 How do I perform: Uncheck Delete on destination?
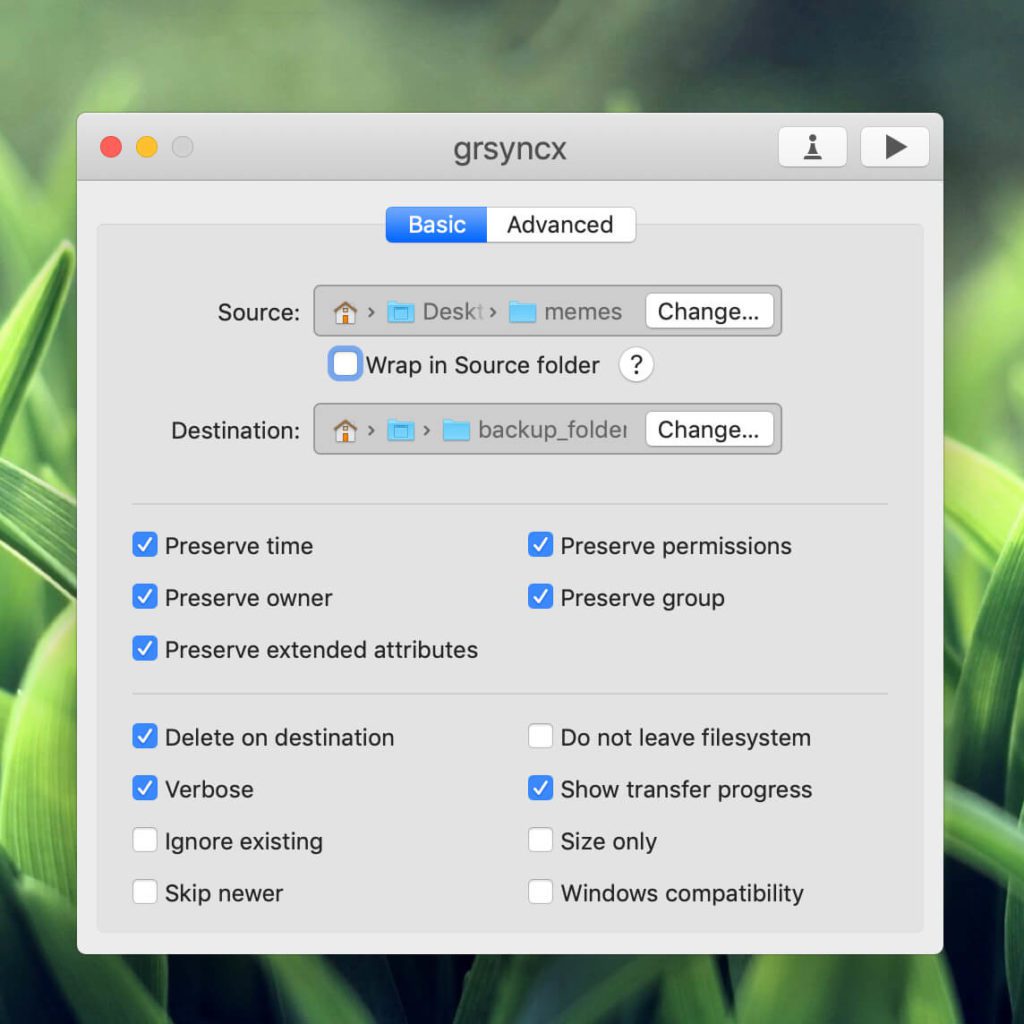(145, 737)
